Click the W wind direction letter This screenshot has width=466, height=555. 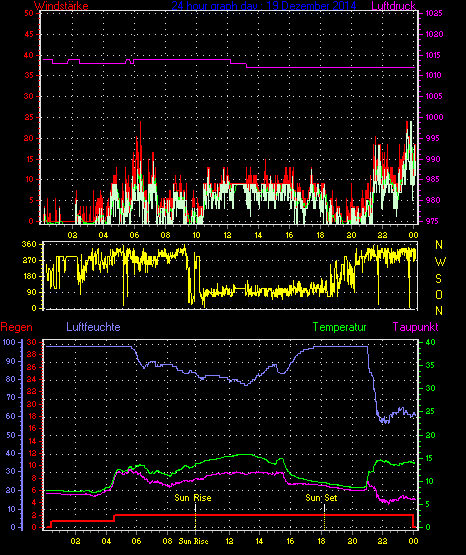pyautogui.click(x=440, y=262)
